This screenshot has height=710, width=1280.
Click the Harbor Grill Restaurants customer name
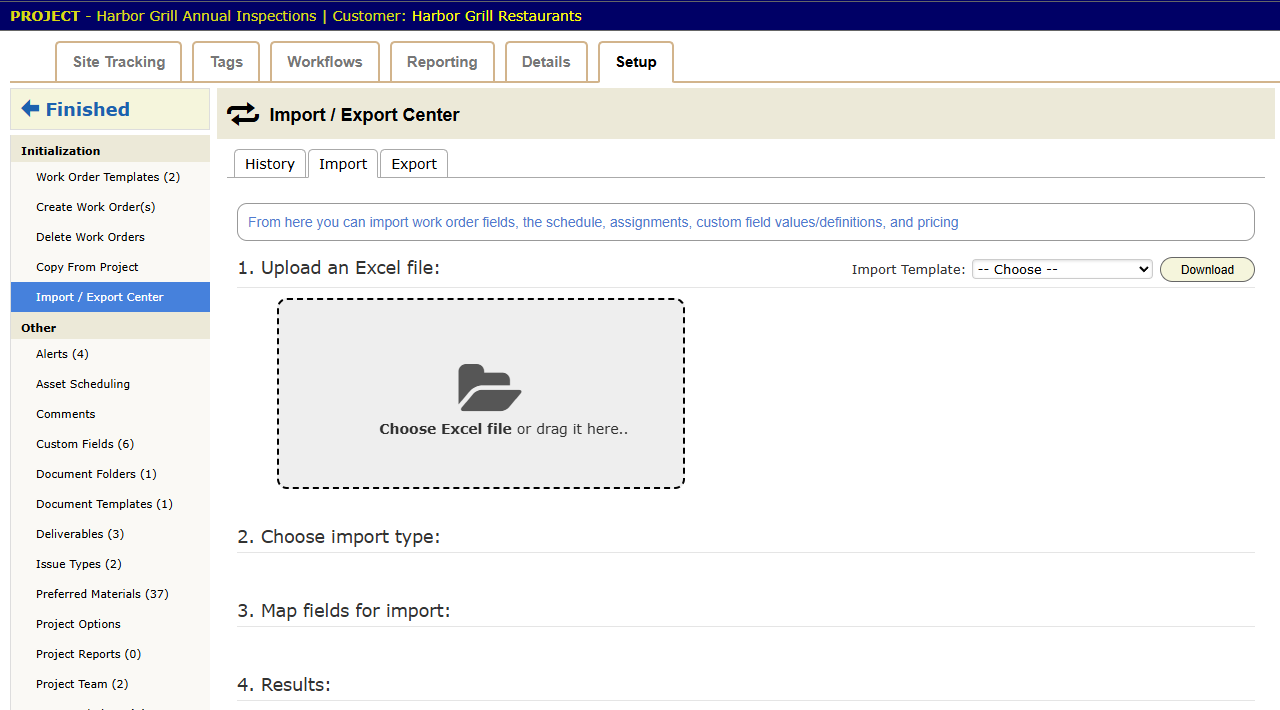[497, 16]
